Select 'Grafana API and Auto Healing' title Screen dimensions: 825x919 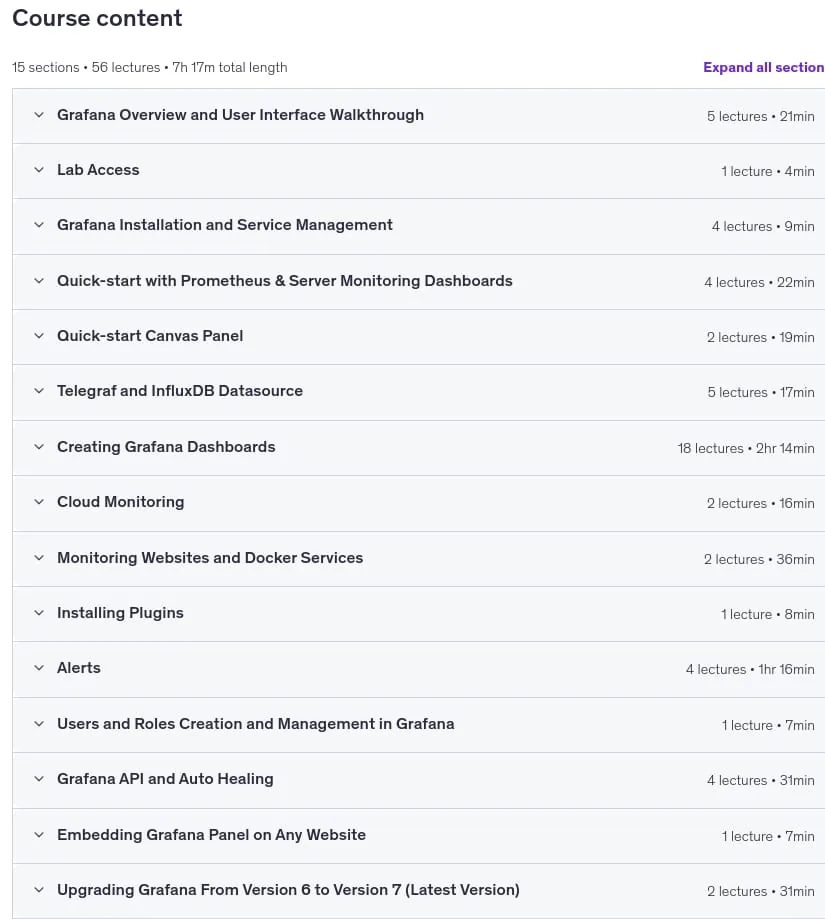pyautogui.click(x=165, y=779)
